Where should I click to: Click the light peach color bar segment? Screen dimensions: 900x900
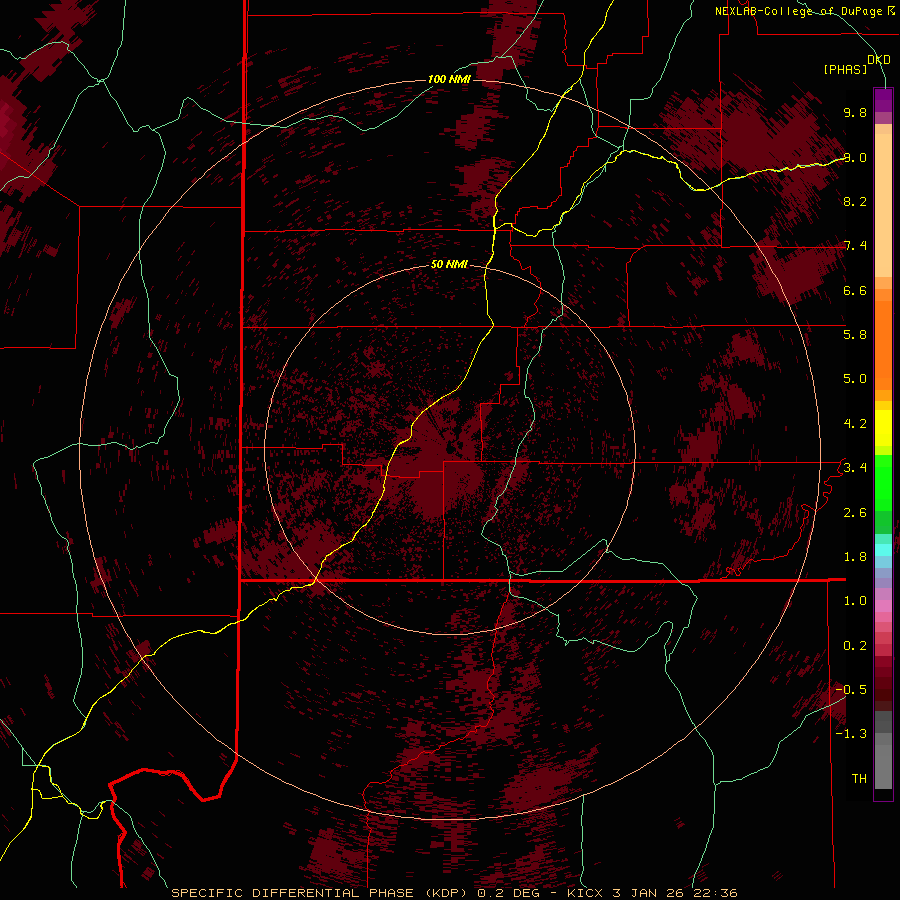click(883, 205)
